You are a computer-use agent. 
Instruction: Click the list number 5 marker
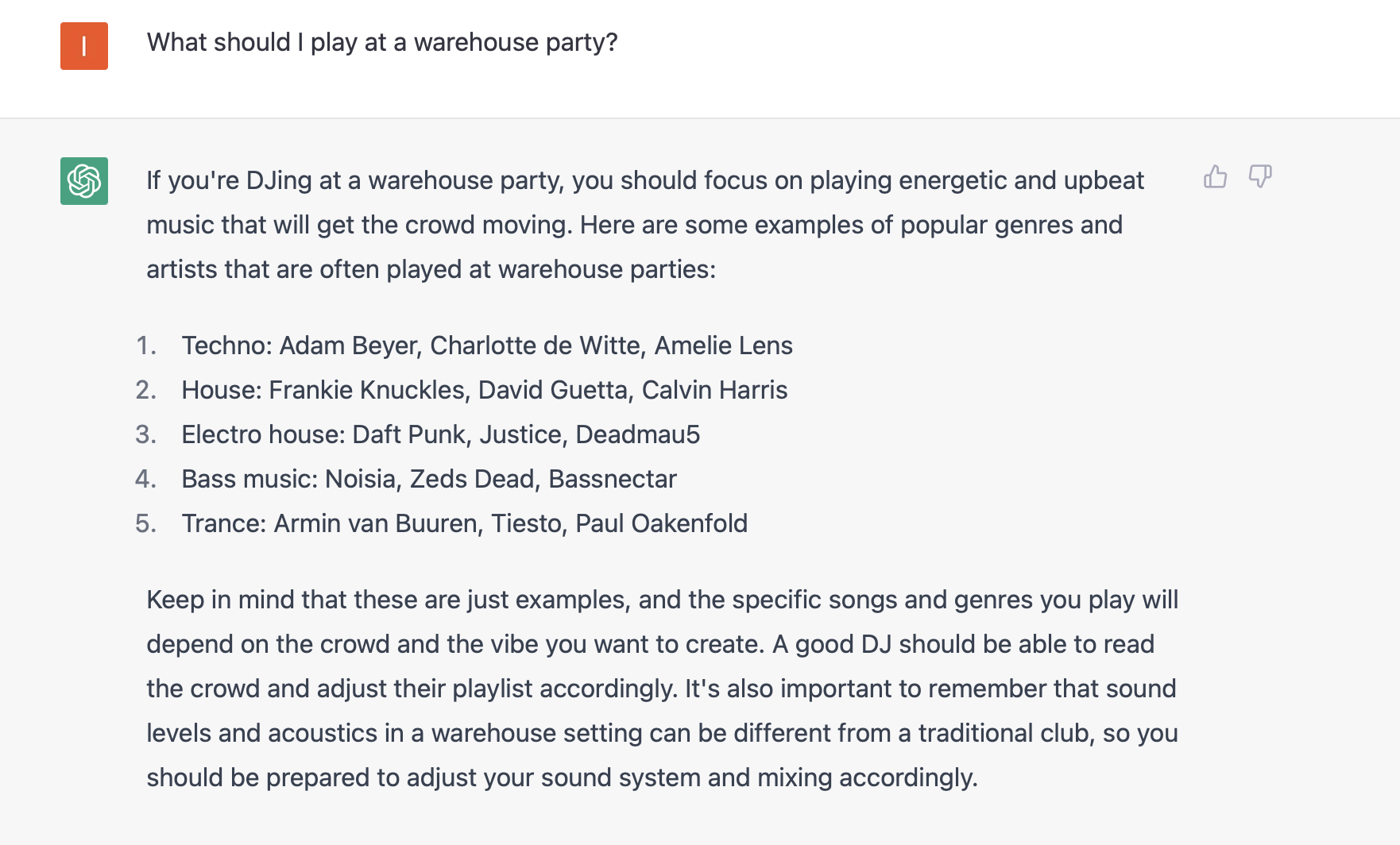coord(145,523)
